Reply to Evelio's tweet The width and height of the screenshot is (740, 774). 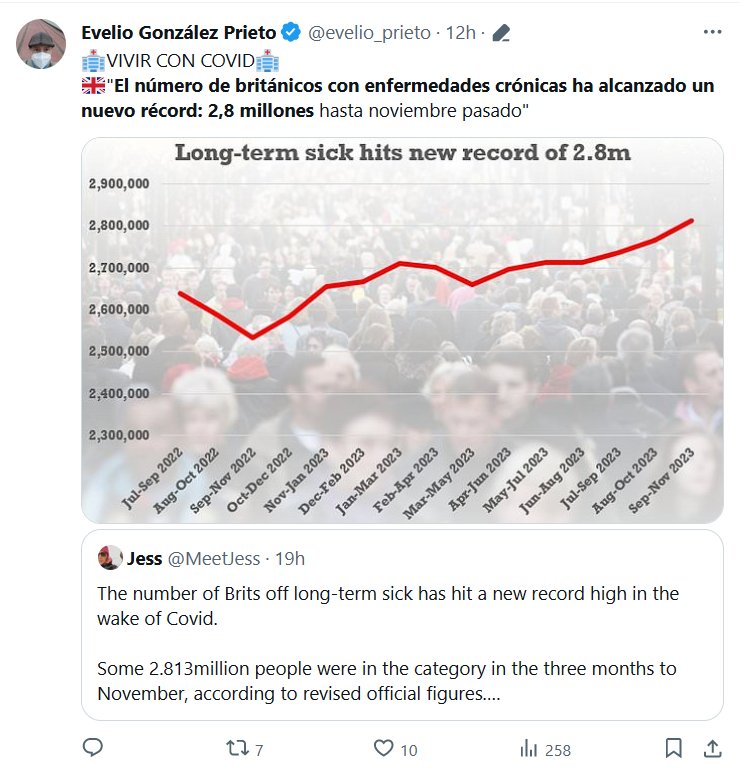pyautogui.click(x=93, y=748)
